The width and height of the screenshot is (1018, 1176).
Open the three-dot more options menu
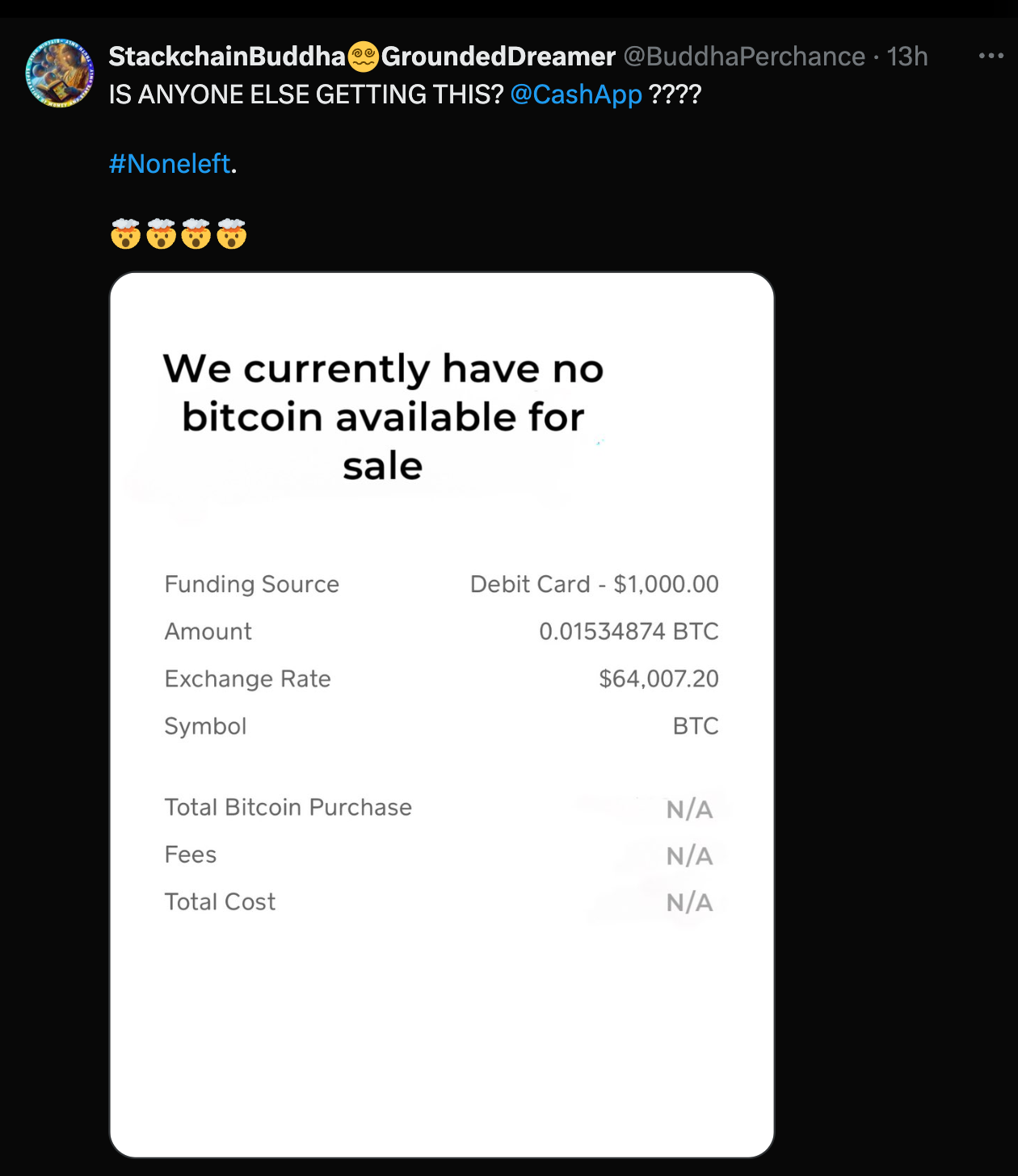click(991, 56)
